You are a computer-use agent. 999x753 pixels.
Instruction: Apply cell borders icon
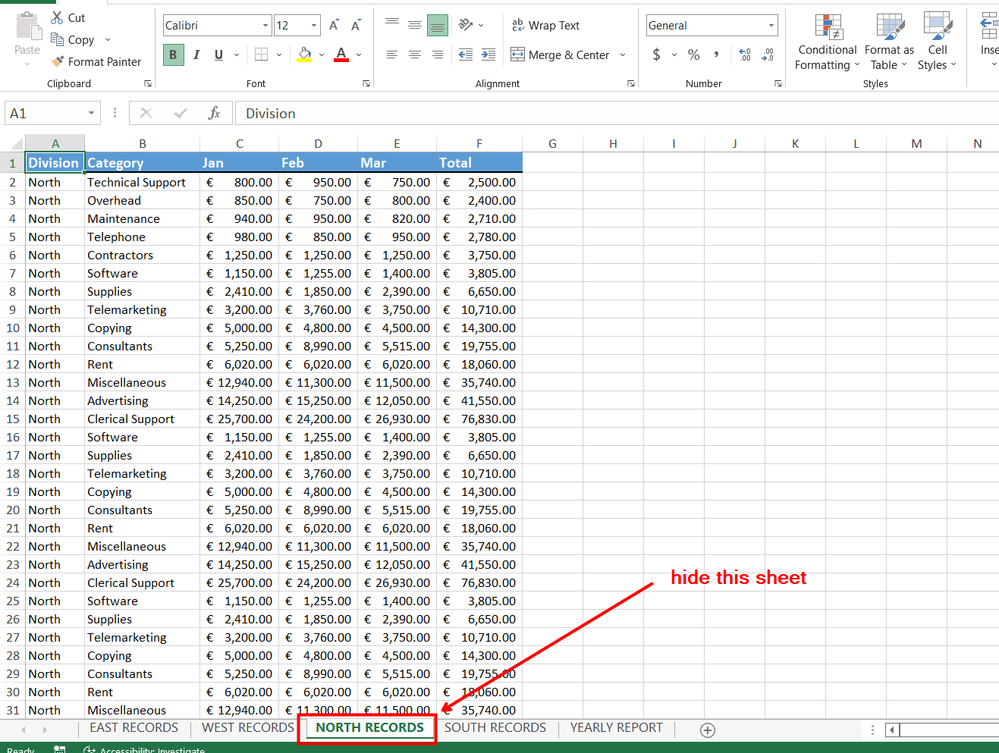261,55
